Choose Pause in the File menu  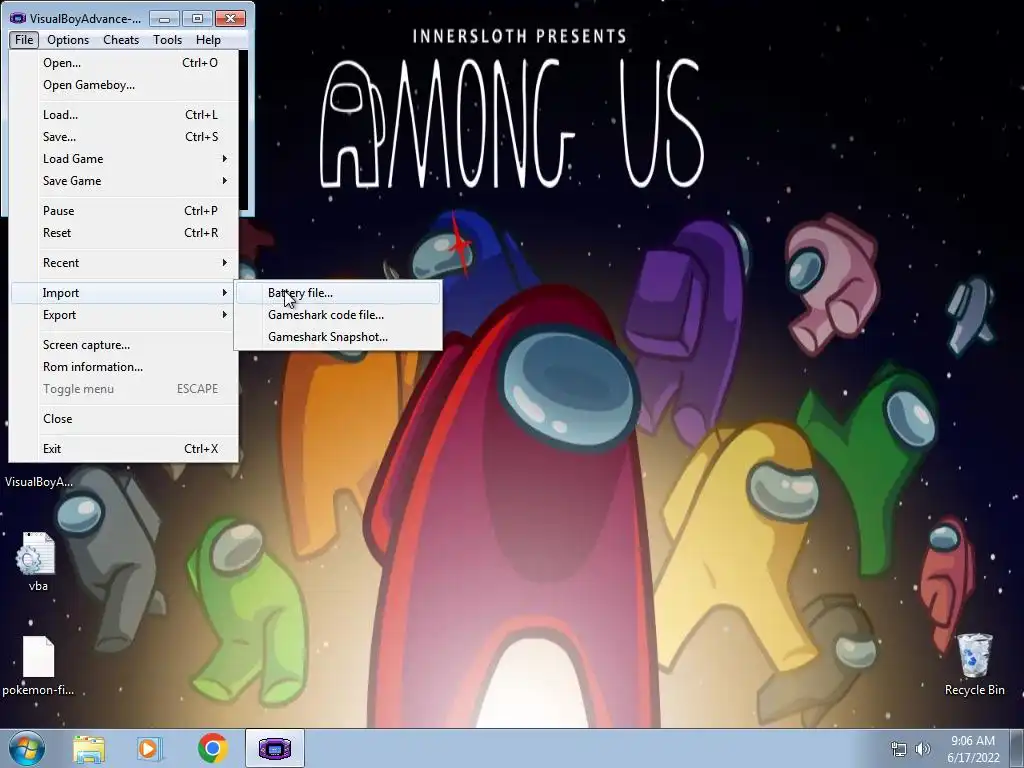click(x=124, y=211)
